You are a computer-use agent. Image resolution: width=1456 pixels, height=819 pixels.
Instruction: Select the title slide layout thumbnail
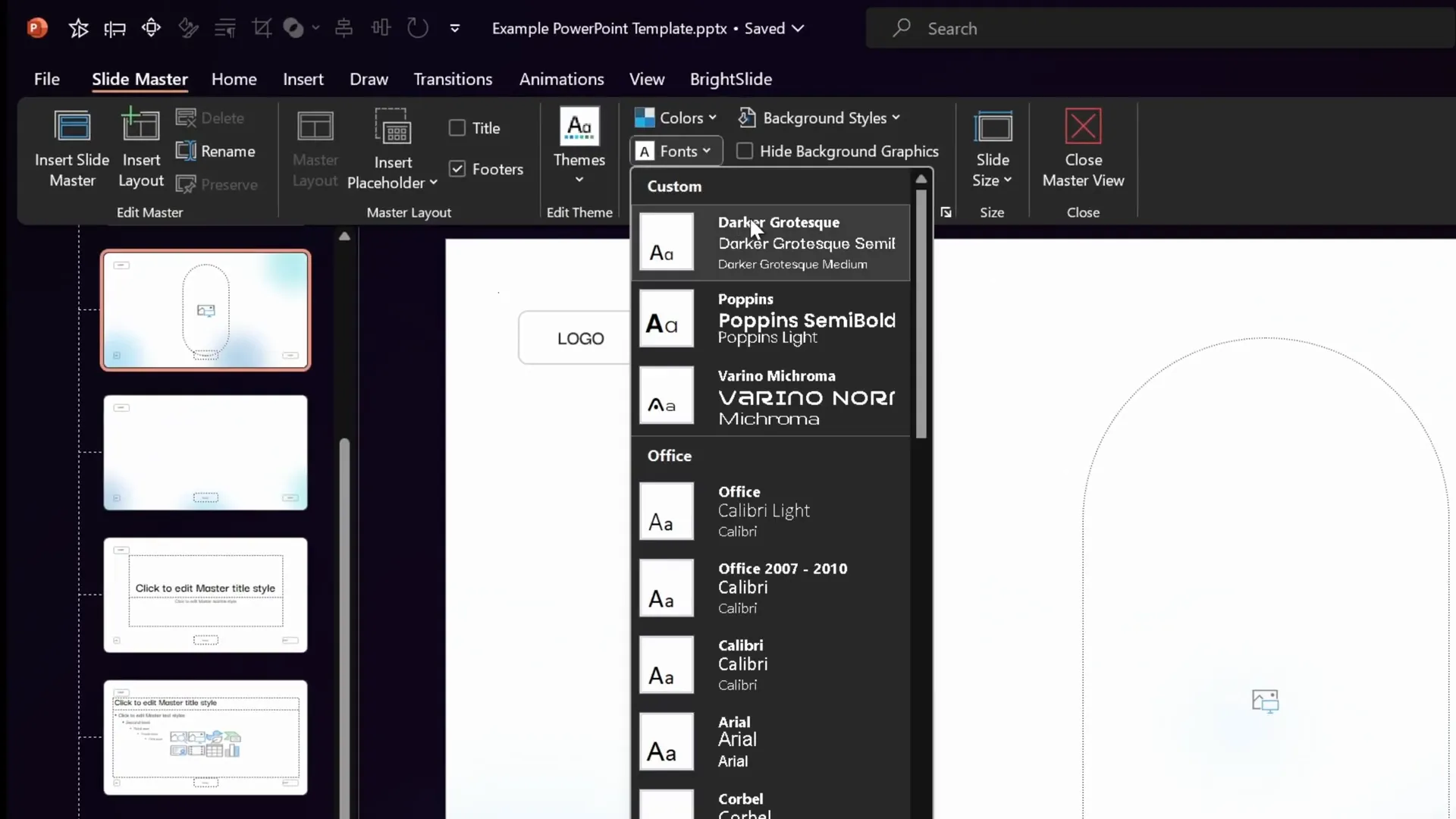206,595
